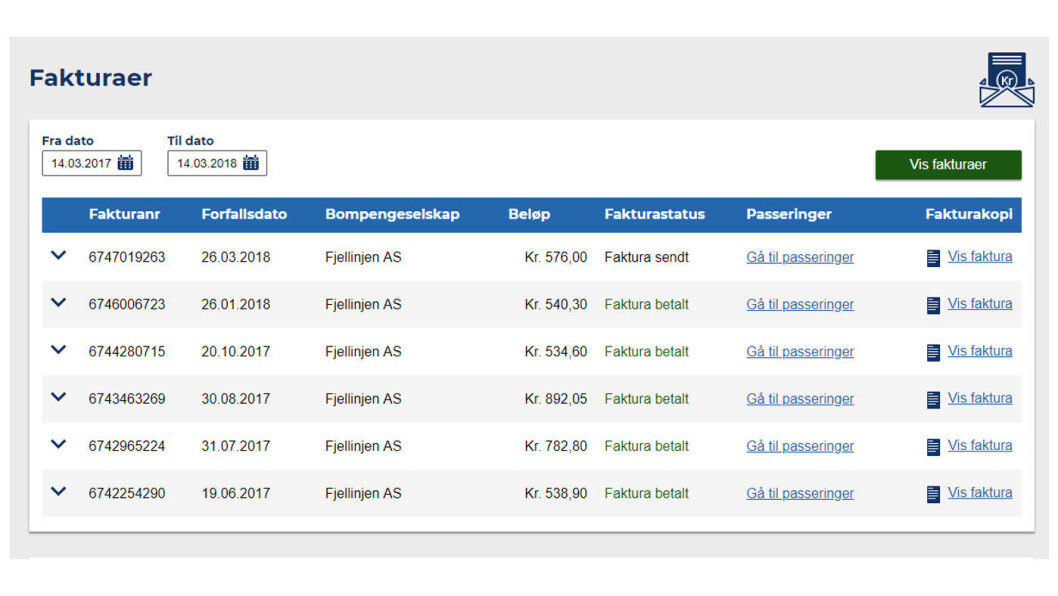Viewport: 1058px width, 596px height.
Task: Select due date 30.08.2017
Action: [x=235, y=399]
